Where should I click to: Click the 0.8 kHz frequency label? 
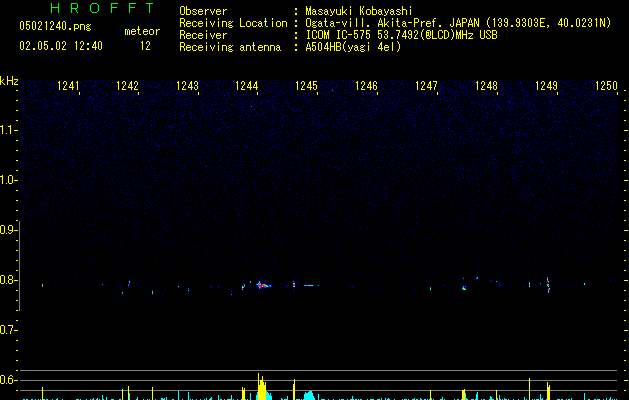coord(8,280)
